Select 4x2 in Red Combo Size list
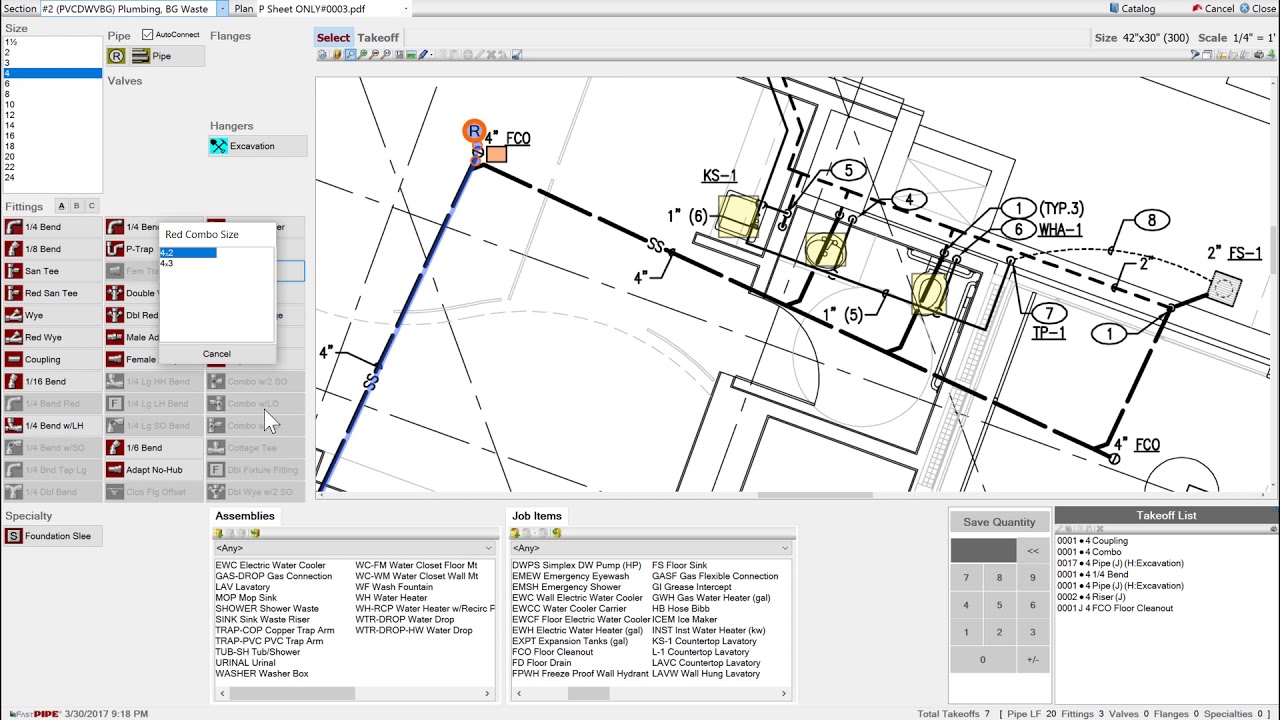Screen dimensions: 1280x720 point(188,253)
